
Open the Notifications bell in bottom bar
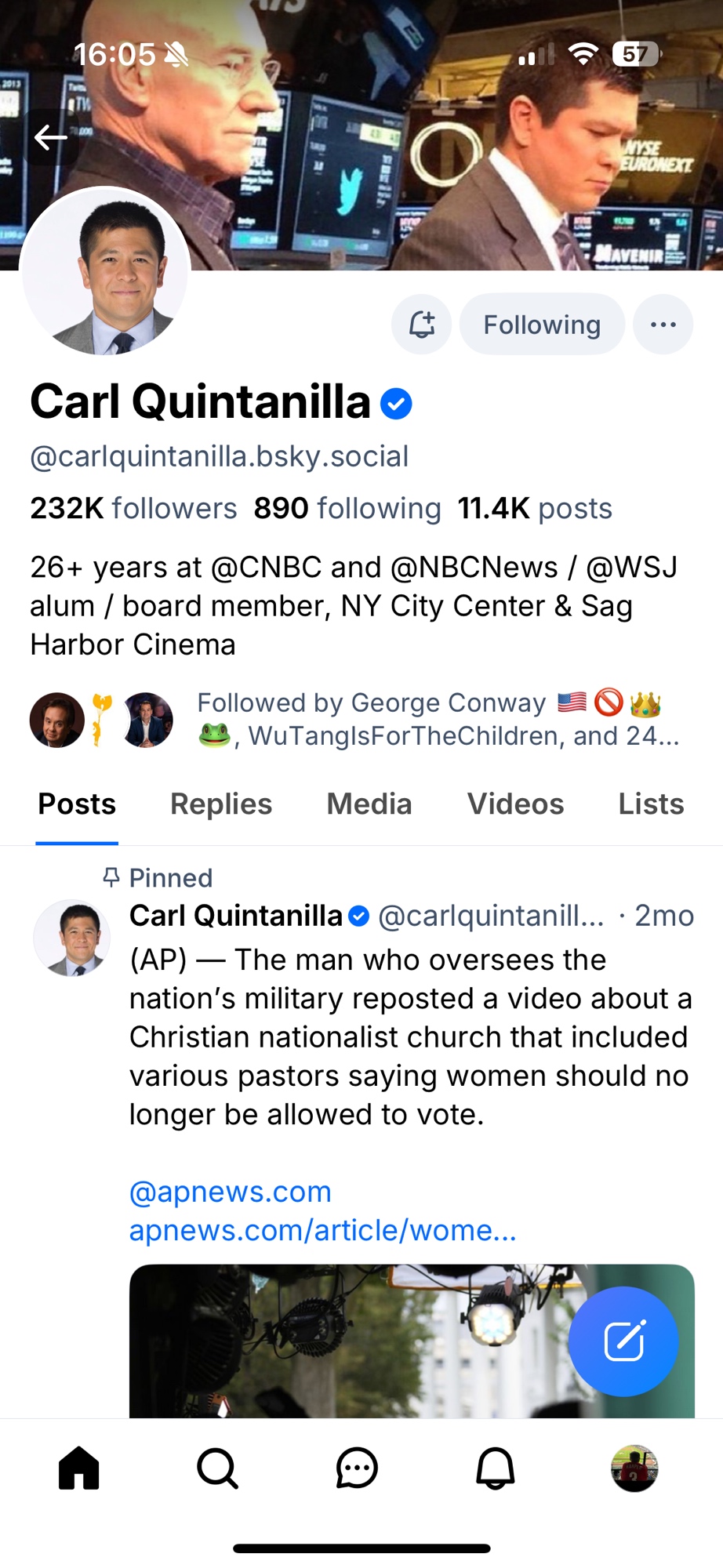pyautogui.click(x=496, y=1468)
